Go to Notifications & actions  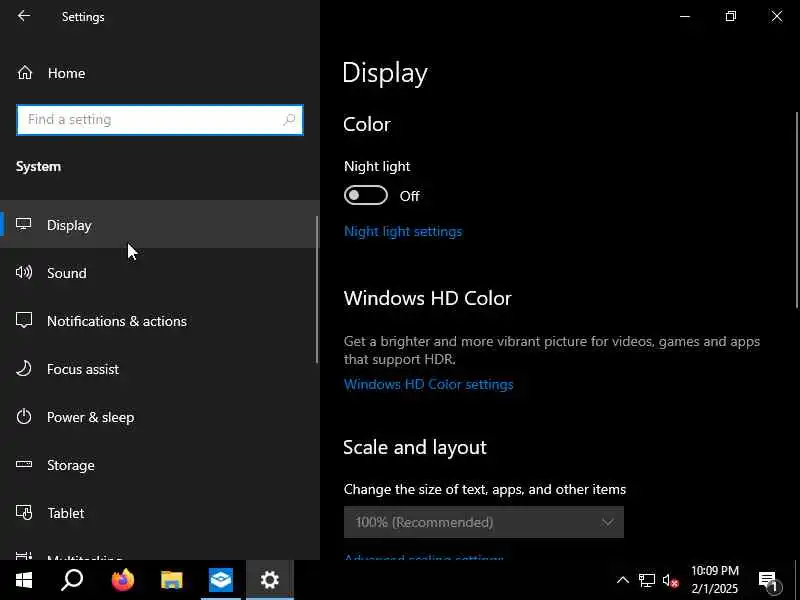[159, 320]
